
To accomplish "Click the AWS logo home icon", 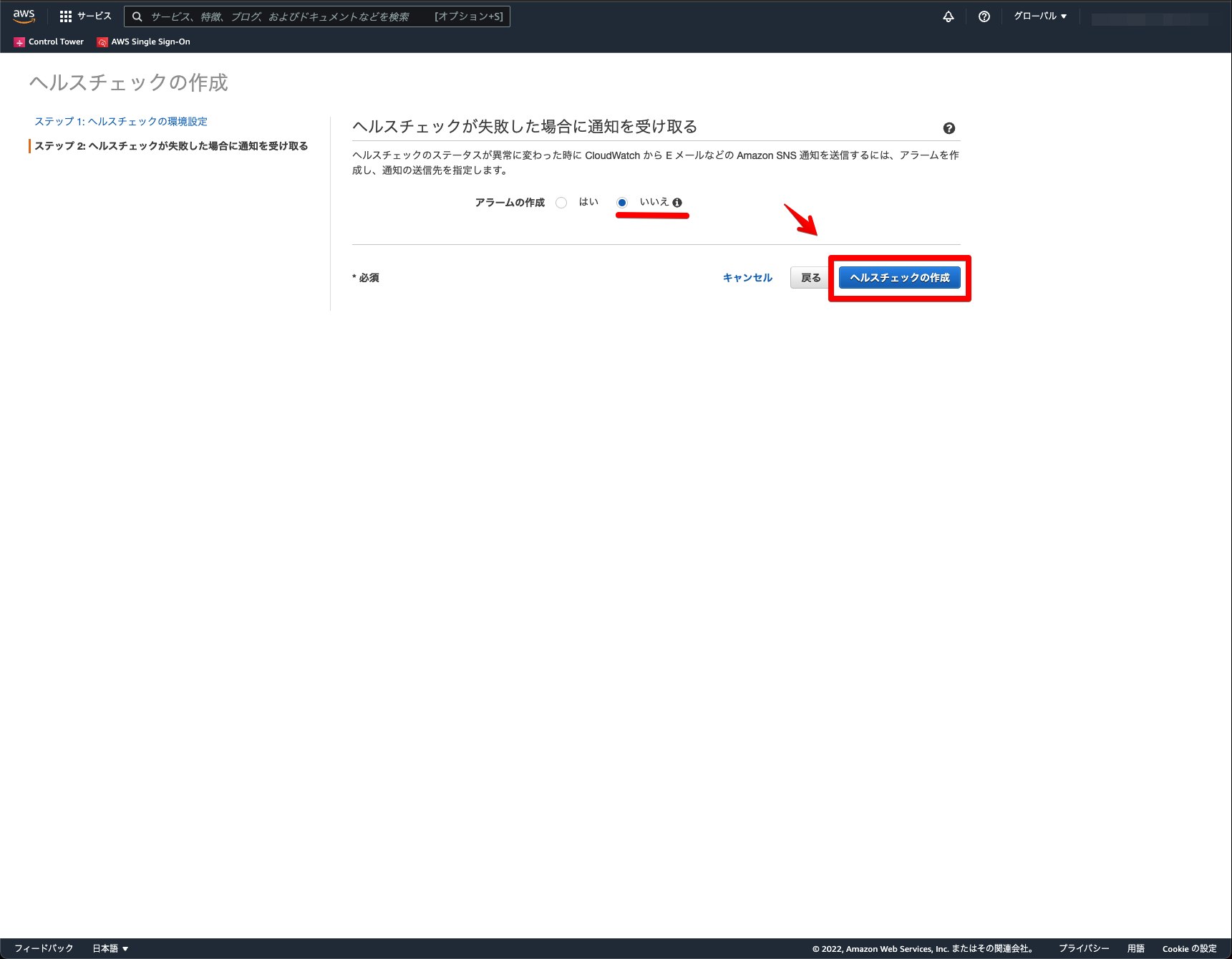I will pos(24,16).
